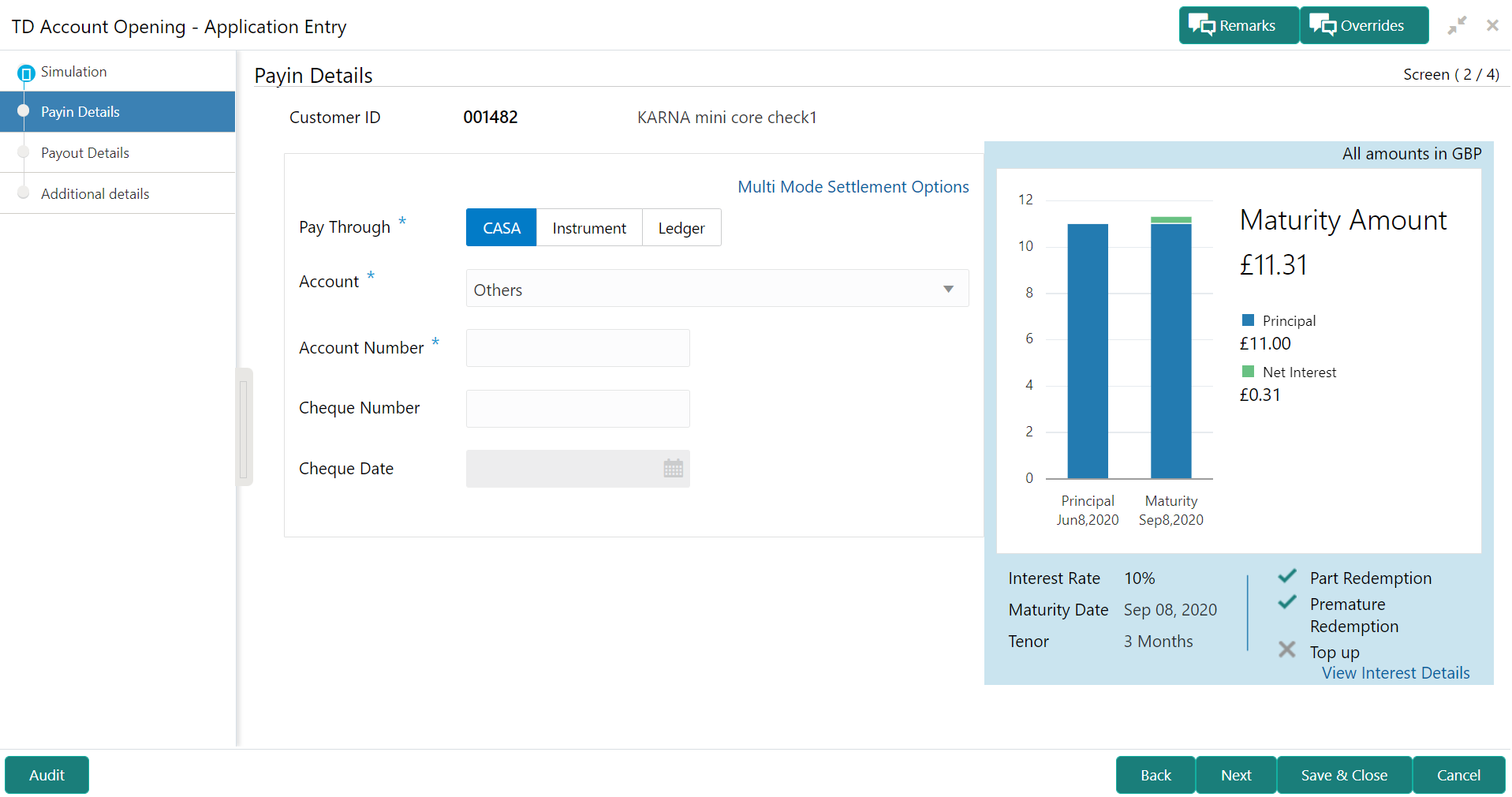The width and height of the screenshot is (1512, 797).
Task: Open the Additional details step
Action: point(118,194)
